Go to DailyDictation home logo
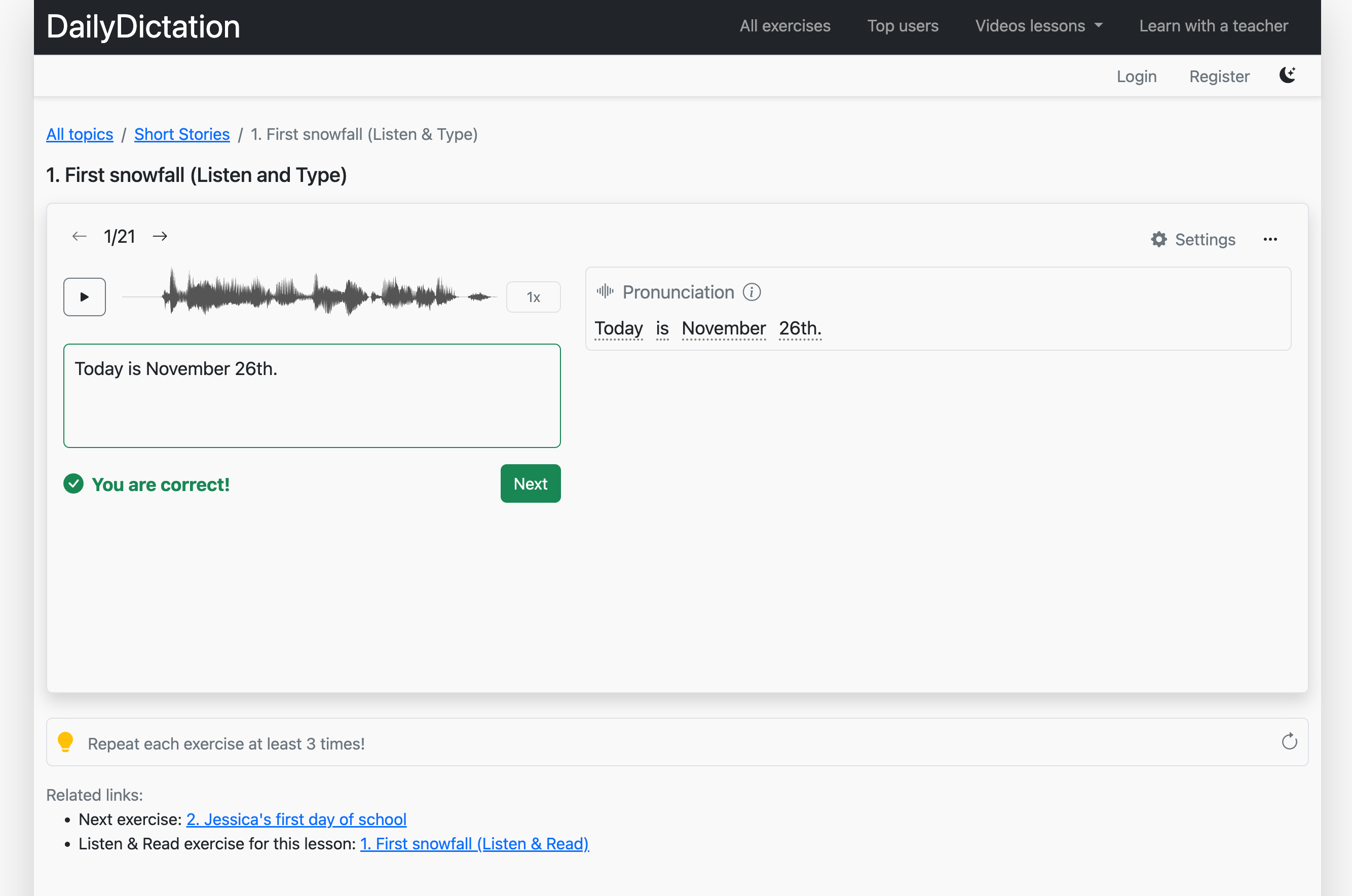The height and width of the screenshot is (896, 1352). pyautogui.click(x=143, y=26)
